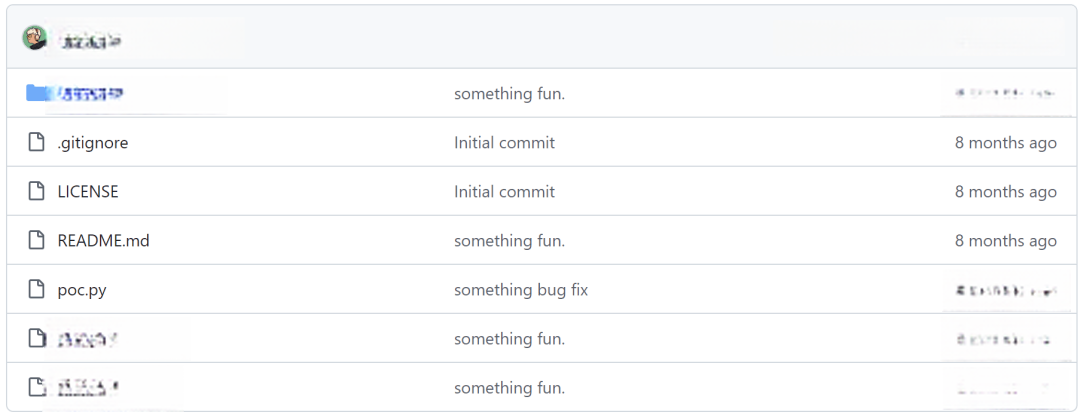Screen dimensions: 1080x415
Task: Click the file icon next to .gitignore
Action: click(37, 142)
